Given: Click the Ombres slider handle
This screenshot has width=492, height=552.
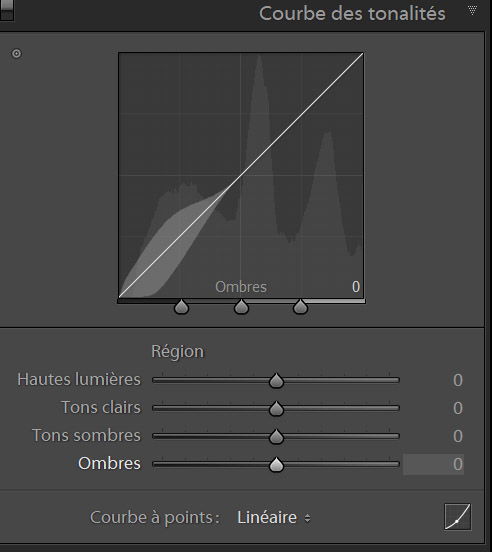Looking at the screenshot, I should [276, 465].
